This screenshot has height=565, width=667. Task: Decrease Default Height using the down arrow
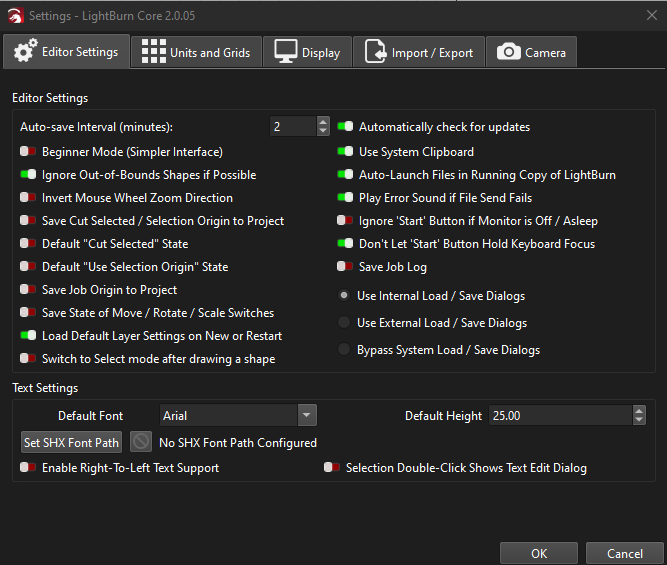(639, 420)
